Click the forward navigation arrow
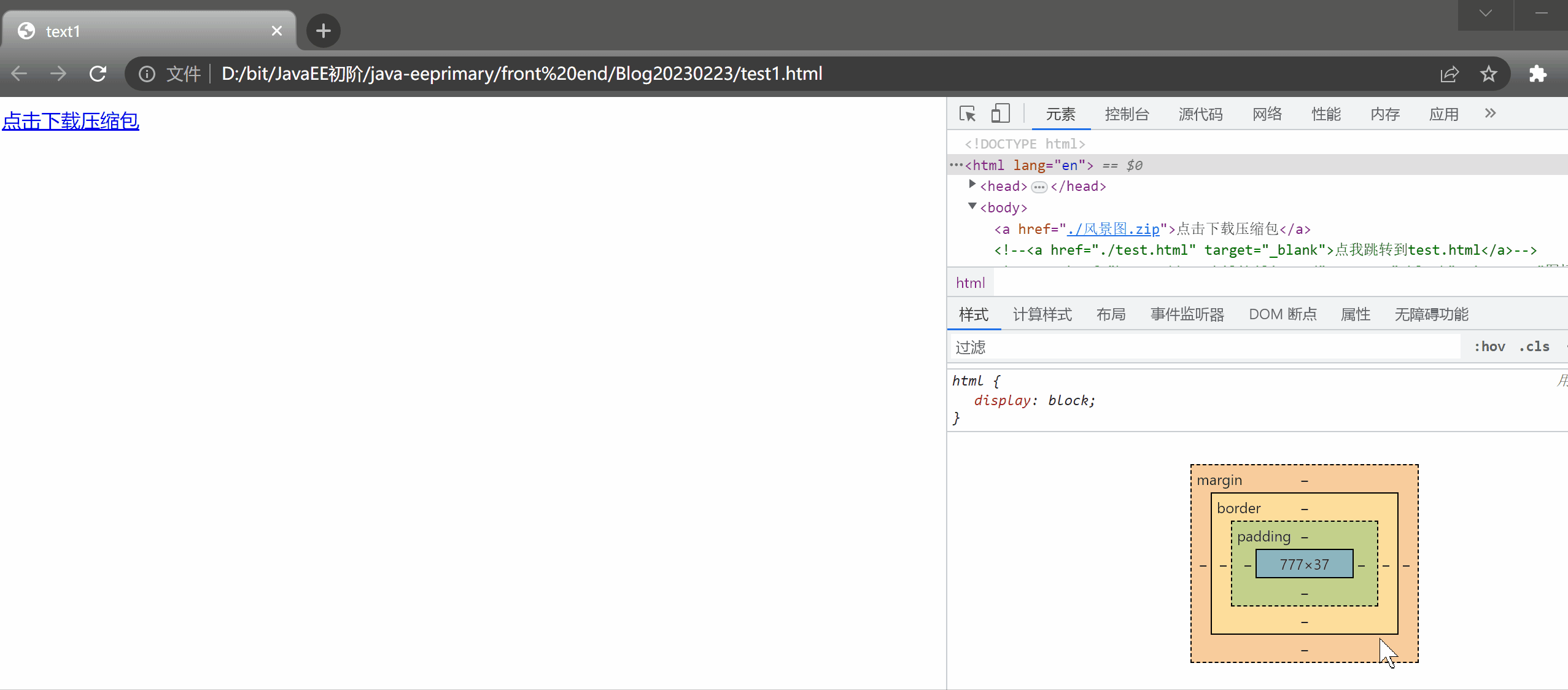Screen dimensions: 1568x690 58,74
